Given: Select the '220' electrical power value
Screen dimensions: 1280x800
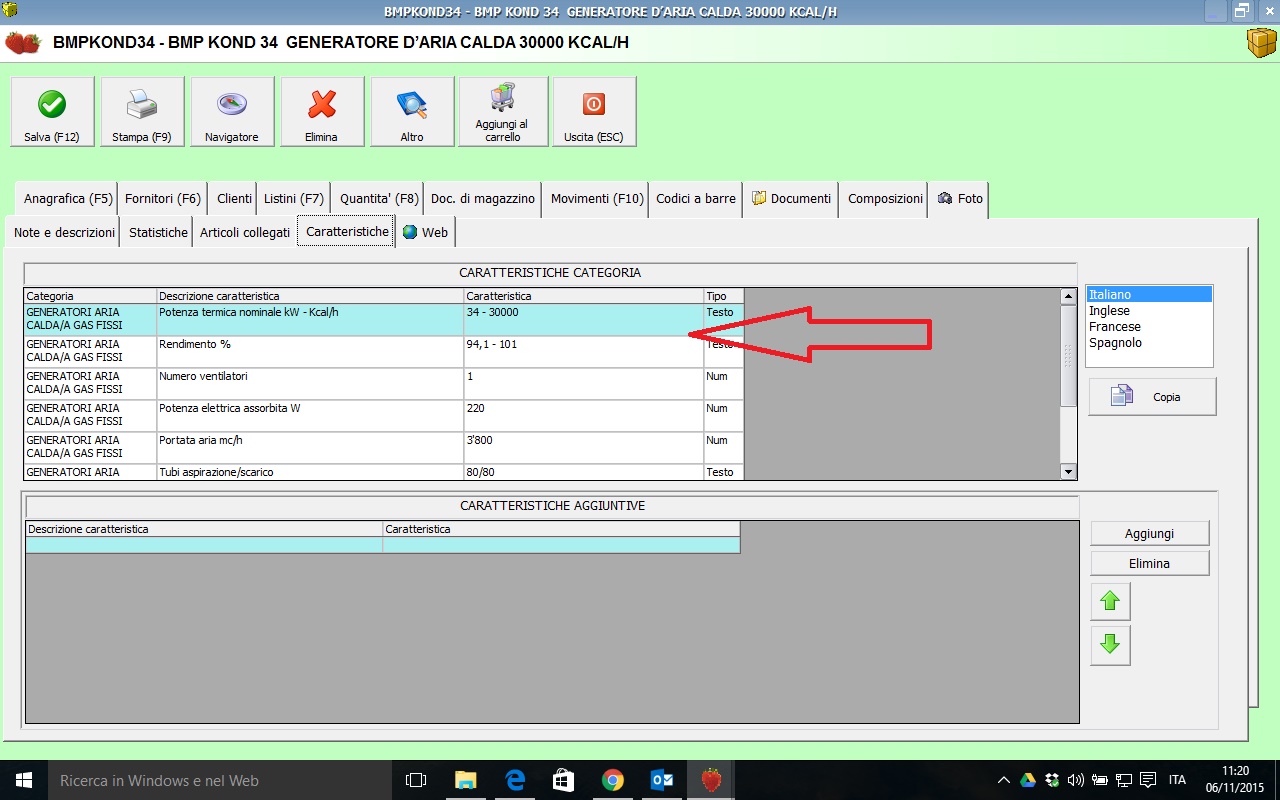Looking at the screenshot, I should pos(584,416).
